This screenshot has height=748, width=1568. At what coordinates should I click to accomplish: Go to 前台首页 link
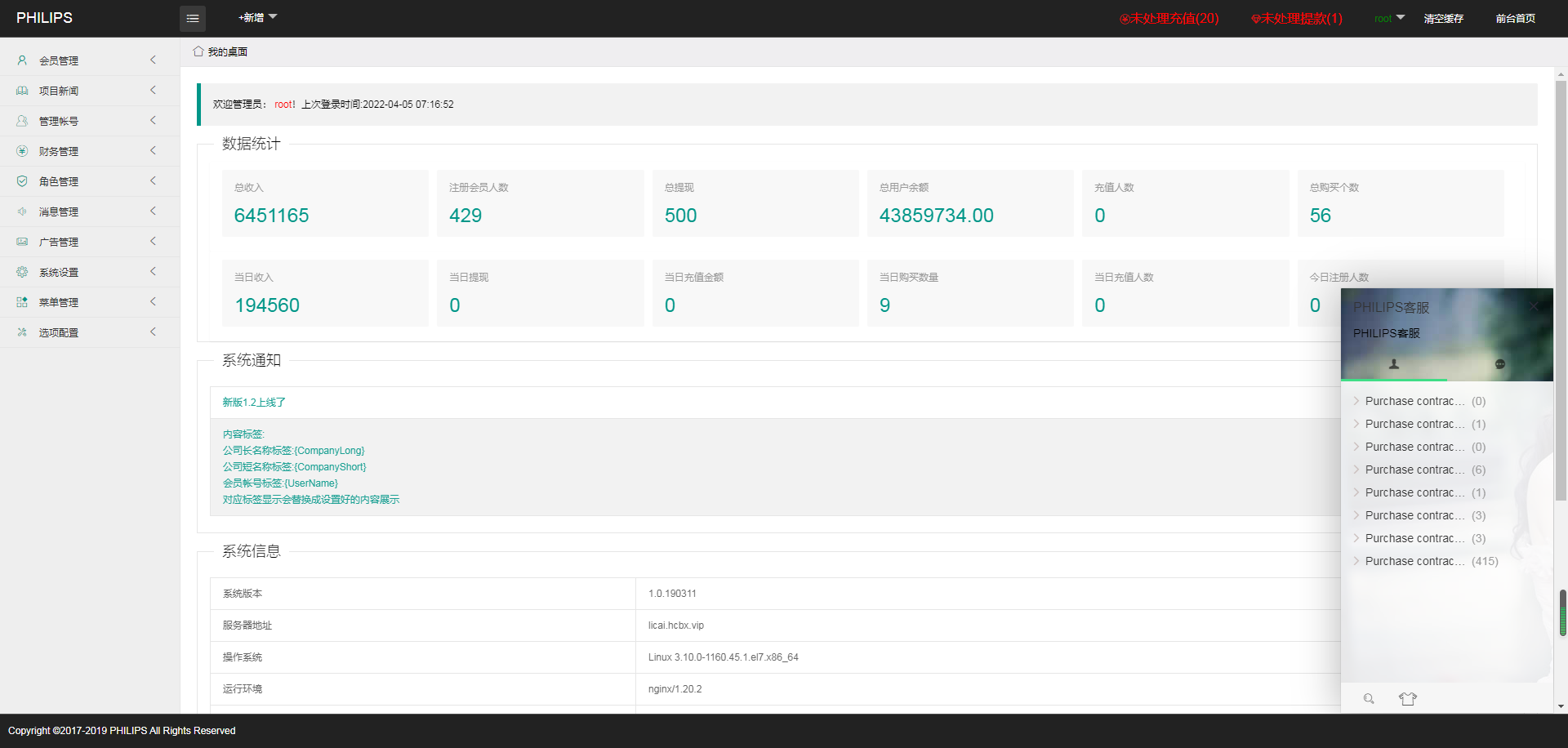click(1515, 18)
